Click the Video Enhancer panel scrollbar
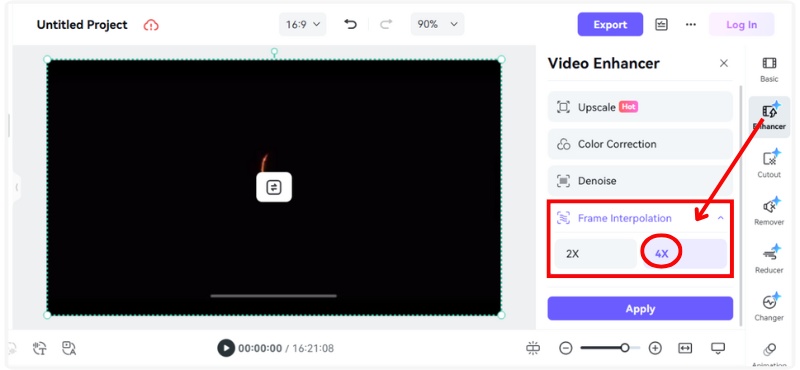 coord(741,206)
